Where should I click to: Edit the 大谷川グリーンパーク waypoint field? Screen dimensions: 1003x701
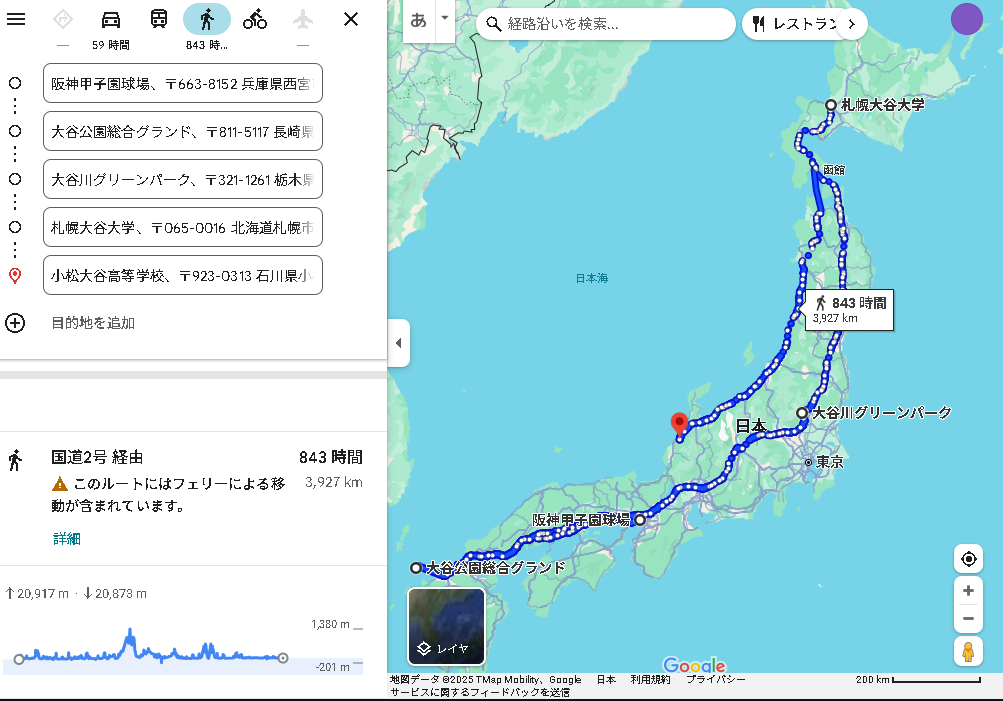tap(183, 179)
